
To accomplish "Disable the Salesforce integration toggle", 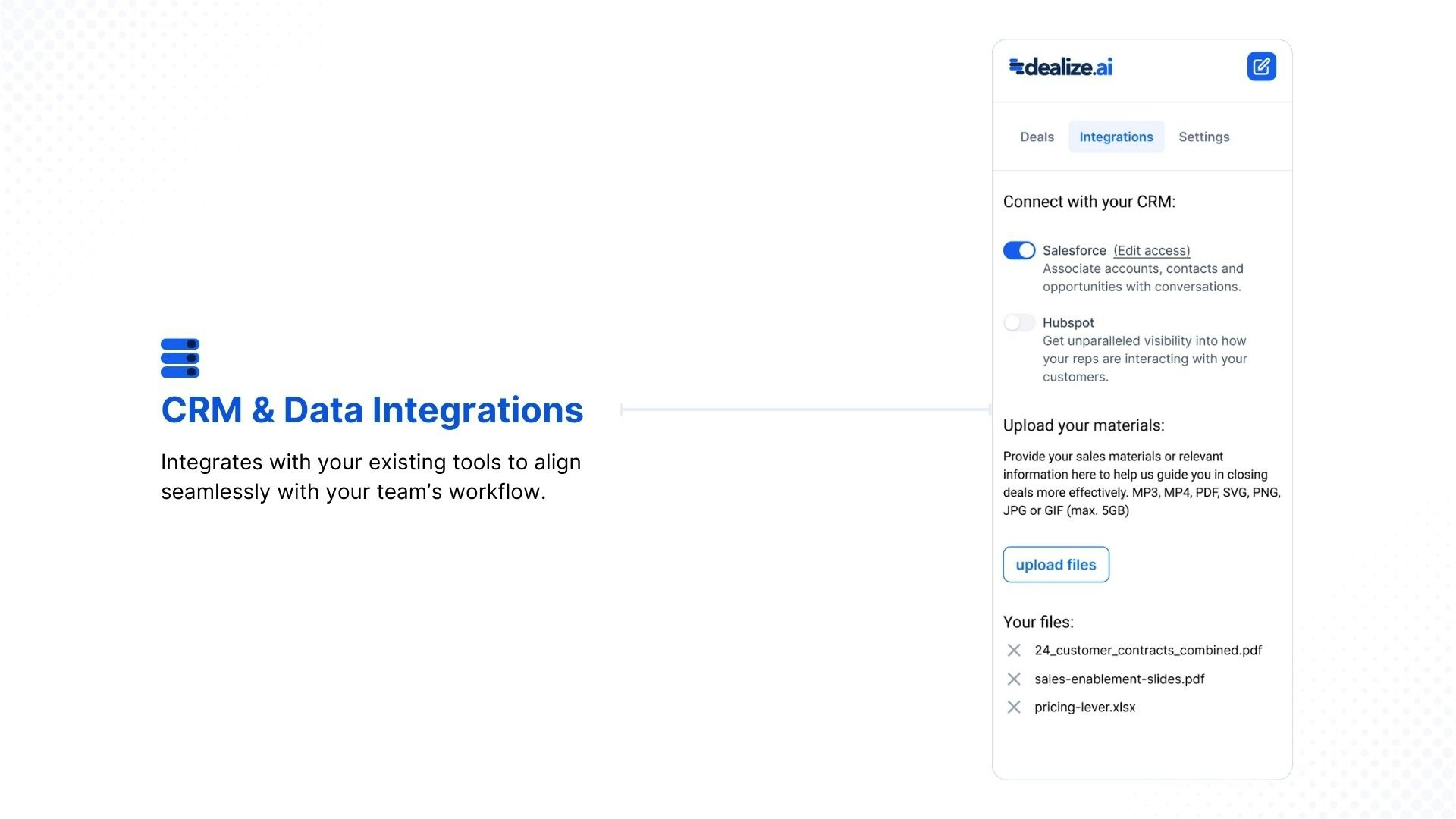I will tap(1018, 251).
